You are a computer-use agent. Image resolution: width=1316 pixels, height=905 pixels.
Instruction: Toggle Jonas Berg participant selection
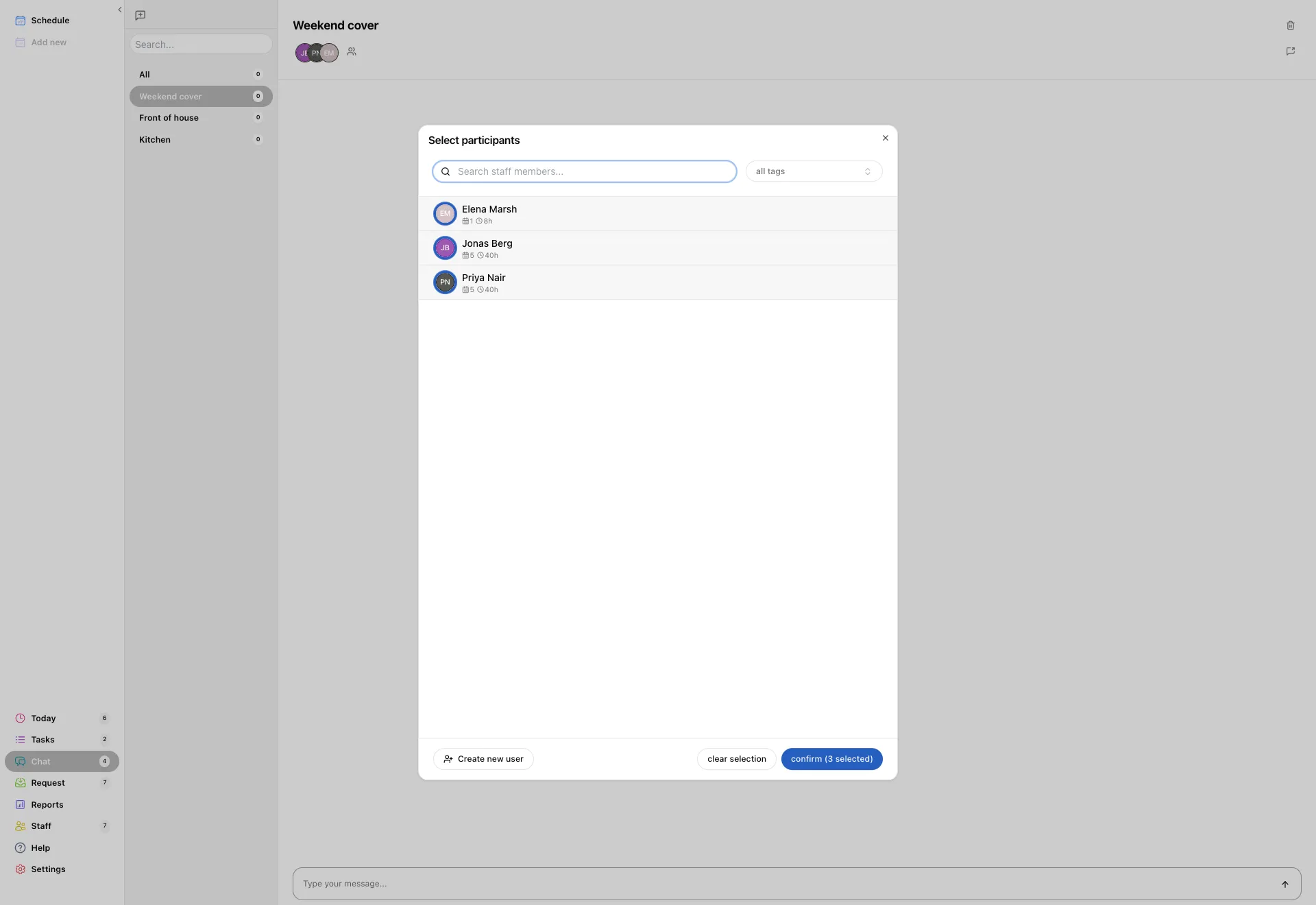tap(658, 248)
